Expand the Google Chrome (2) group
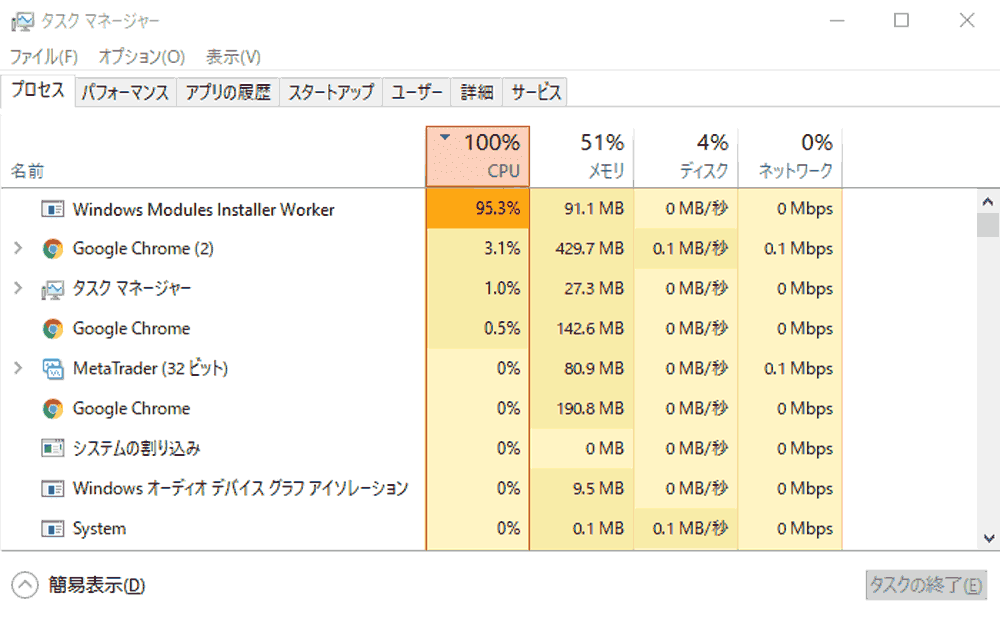Viewport: 1000px width, 620px height. coord(18,248)
